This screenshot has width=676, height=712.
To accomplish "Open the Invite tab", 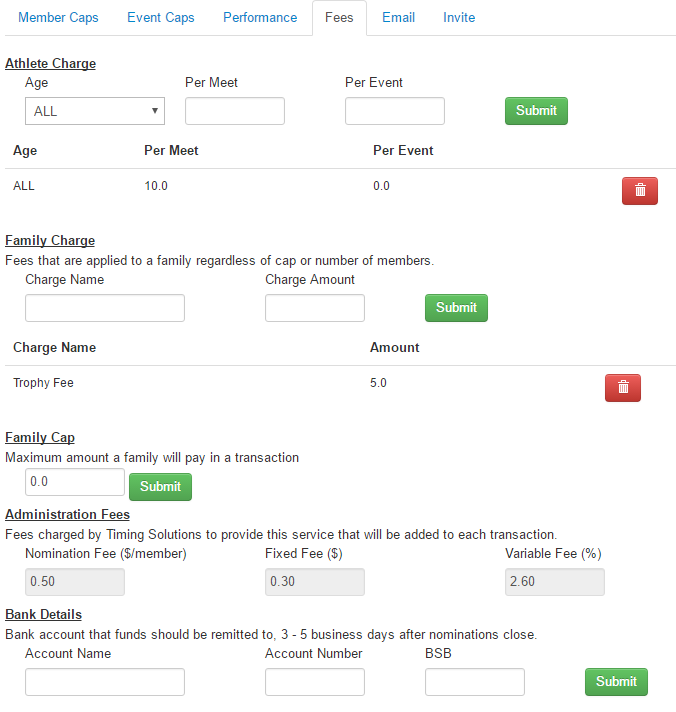I will (459, 17).
